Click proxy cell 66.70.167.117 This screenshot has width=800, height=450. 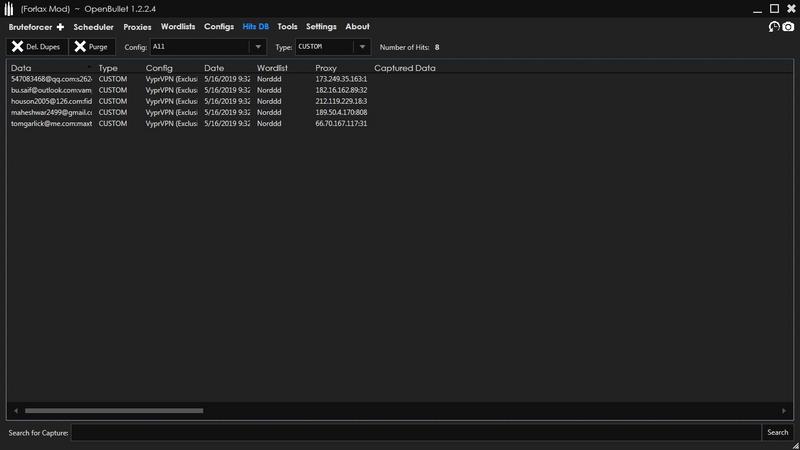pos(341,124)
